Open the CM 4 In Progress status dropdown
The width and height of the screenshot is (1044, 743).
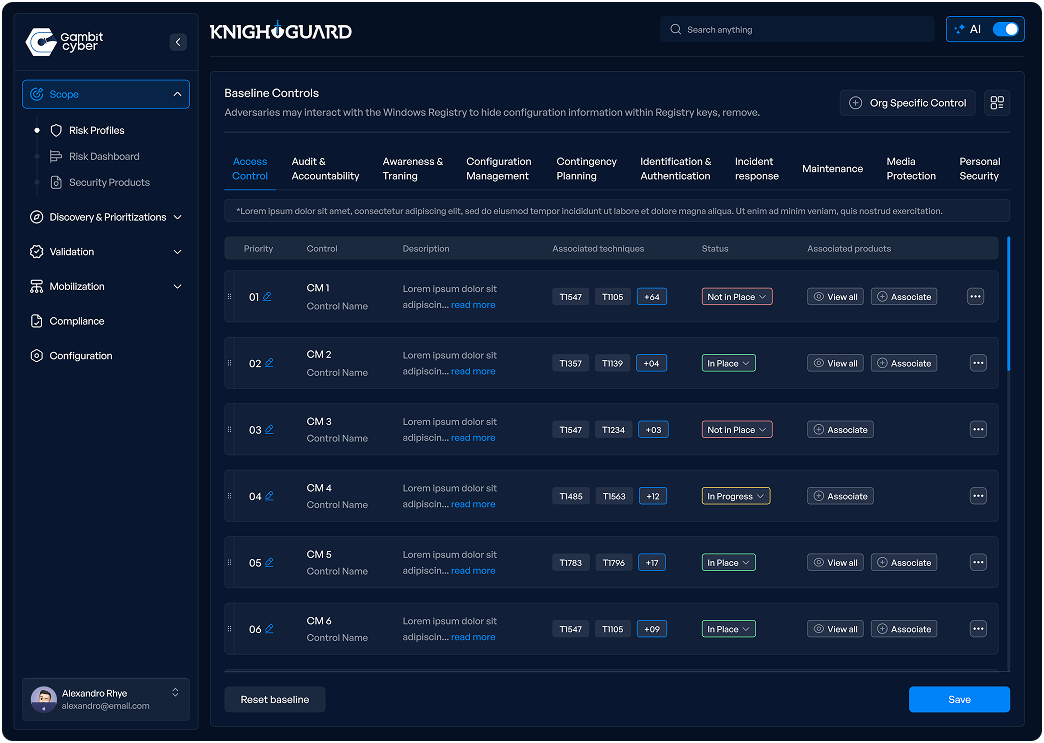pos(736,496)
